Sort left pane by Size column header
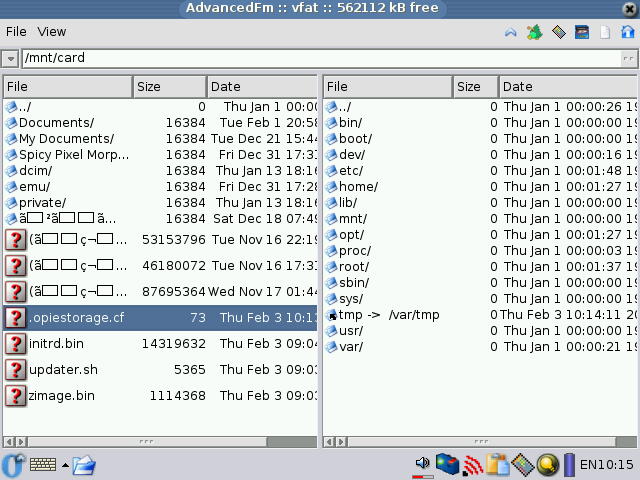640x480 pixels. [169, 87]
